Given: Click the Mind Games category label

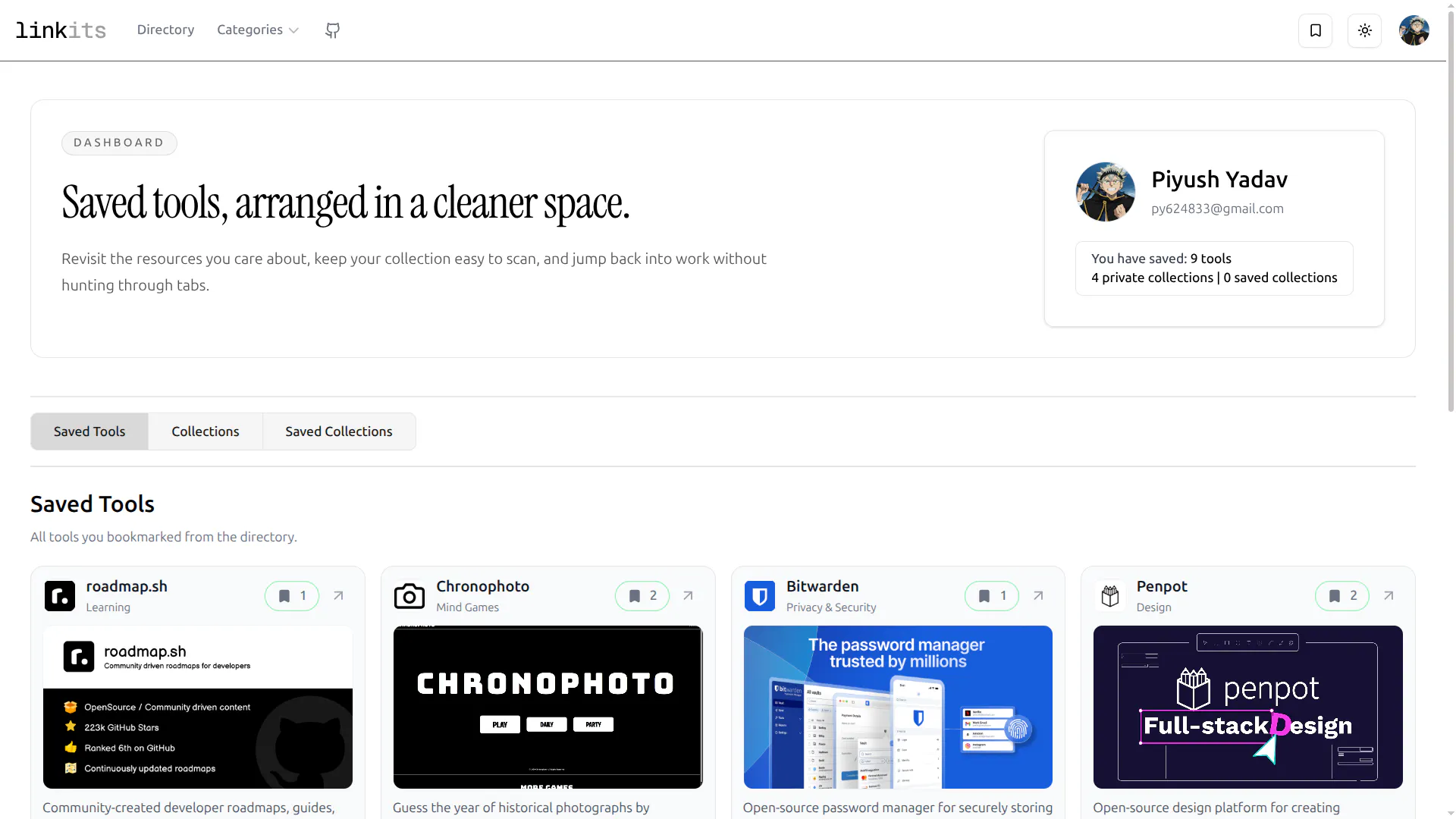Looking at the screenshot, I should [x=468, y=607].
